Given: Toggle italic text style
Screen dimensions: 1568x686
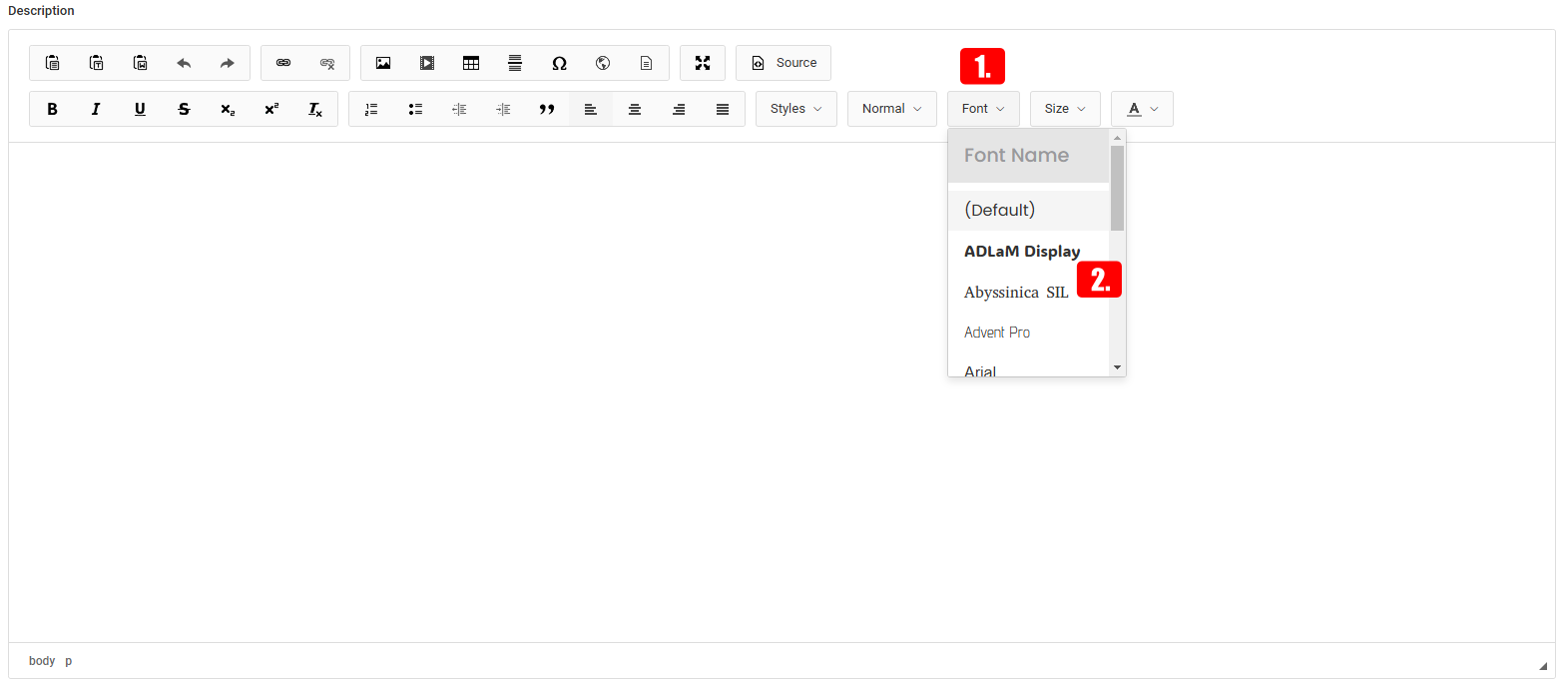Looking at the screenshot, I should 96,110.
